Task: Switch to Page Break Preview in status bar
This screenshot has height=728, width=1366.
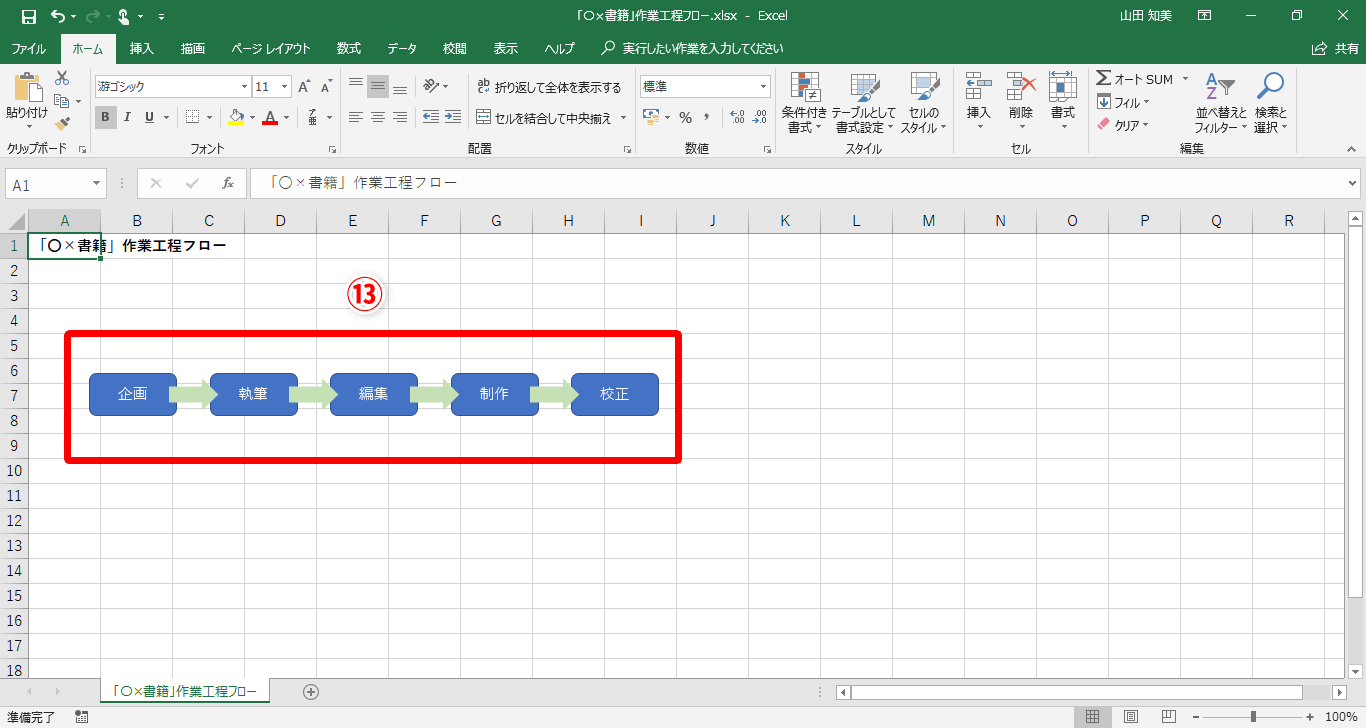Action: (1168, 717)
